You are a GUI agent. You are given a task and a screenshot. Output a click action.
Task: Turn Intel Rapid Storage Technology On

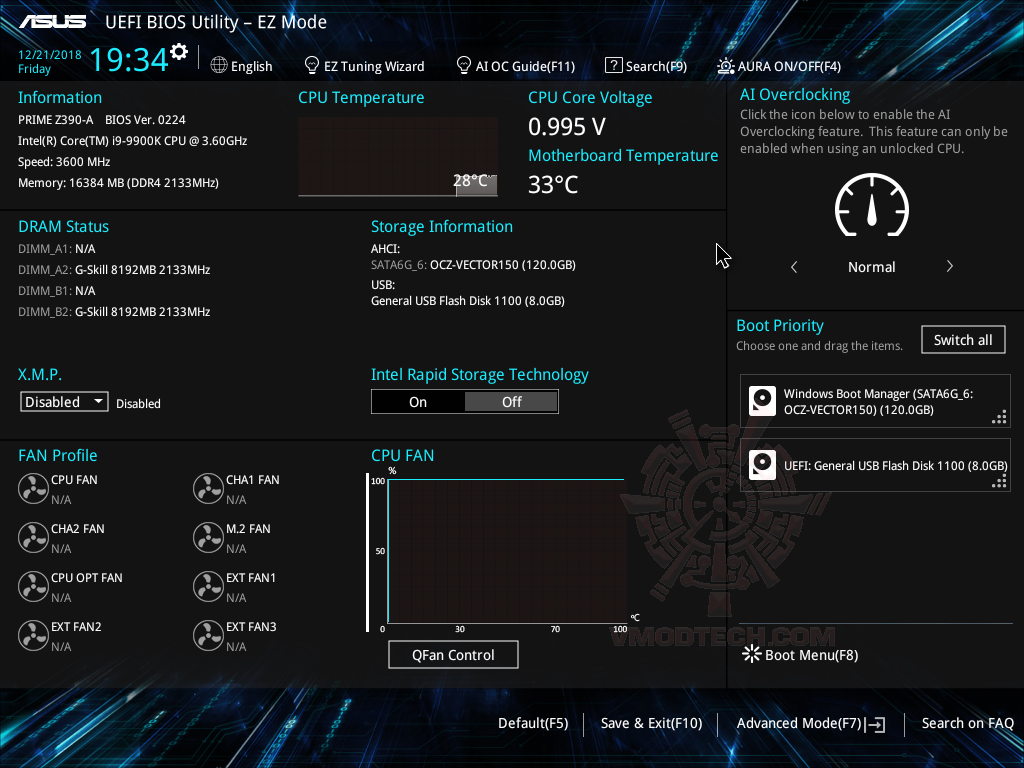pos(418,402)
